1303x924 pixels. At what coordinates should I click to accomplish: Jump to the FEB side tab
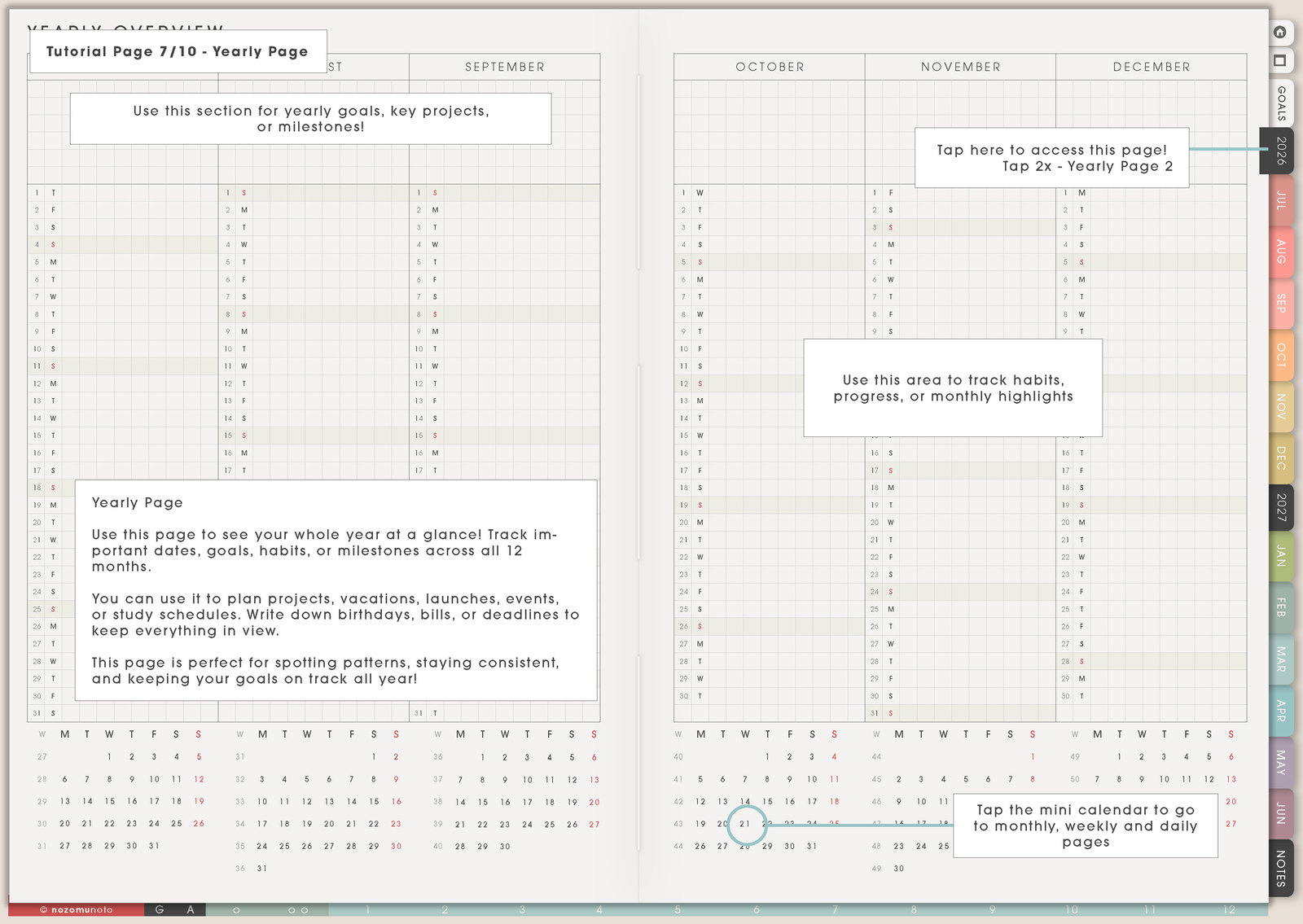(x=1280, y=607)
